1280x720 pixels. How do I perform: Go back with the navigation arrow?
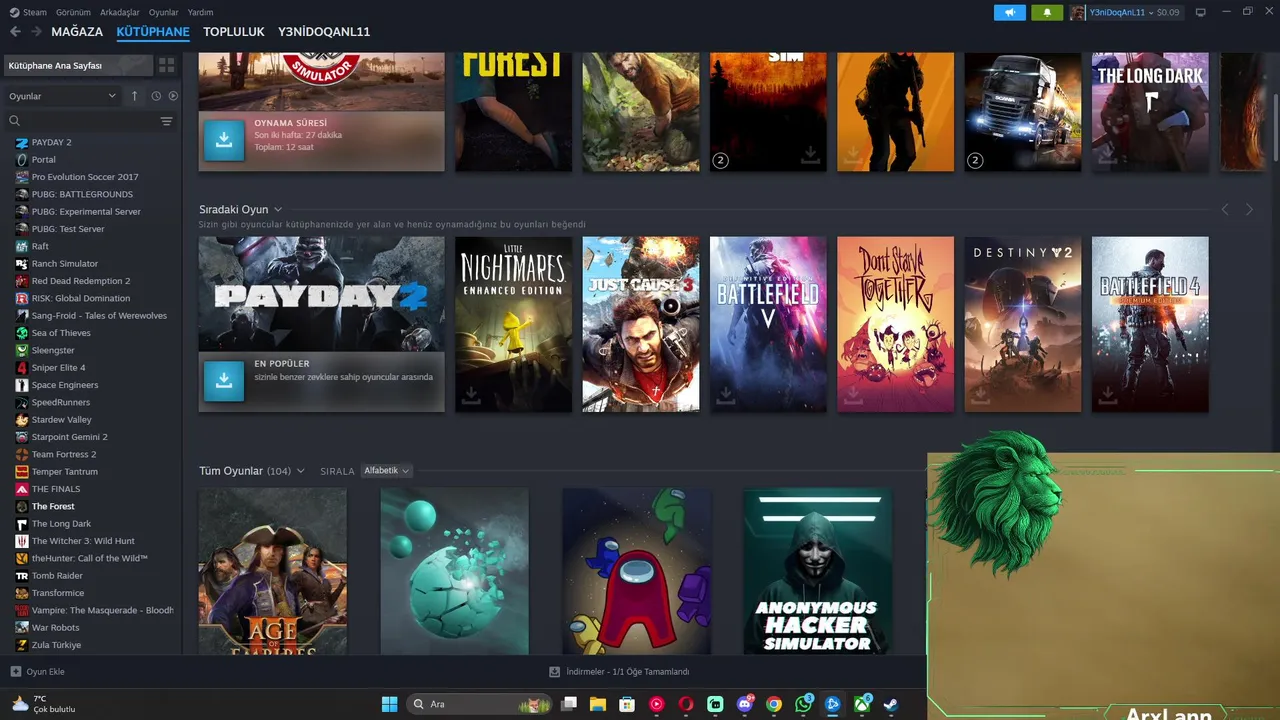pyautogui.click(x=15, y=32)
